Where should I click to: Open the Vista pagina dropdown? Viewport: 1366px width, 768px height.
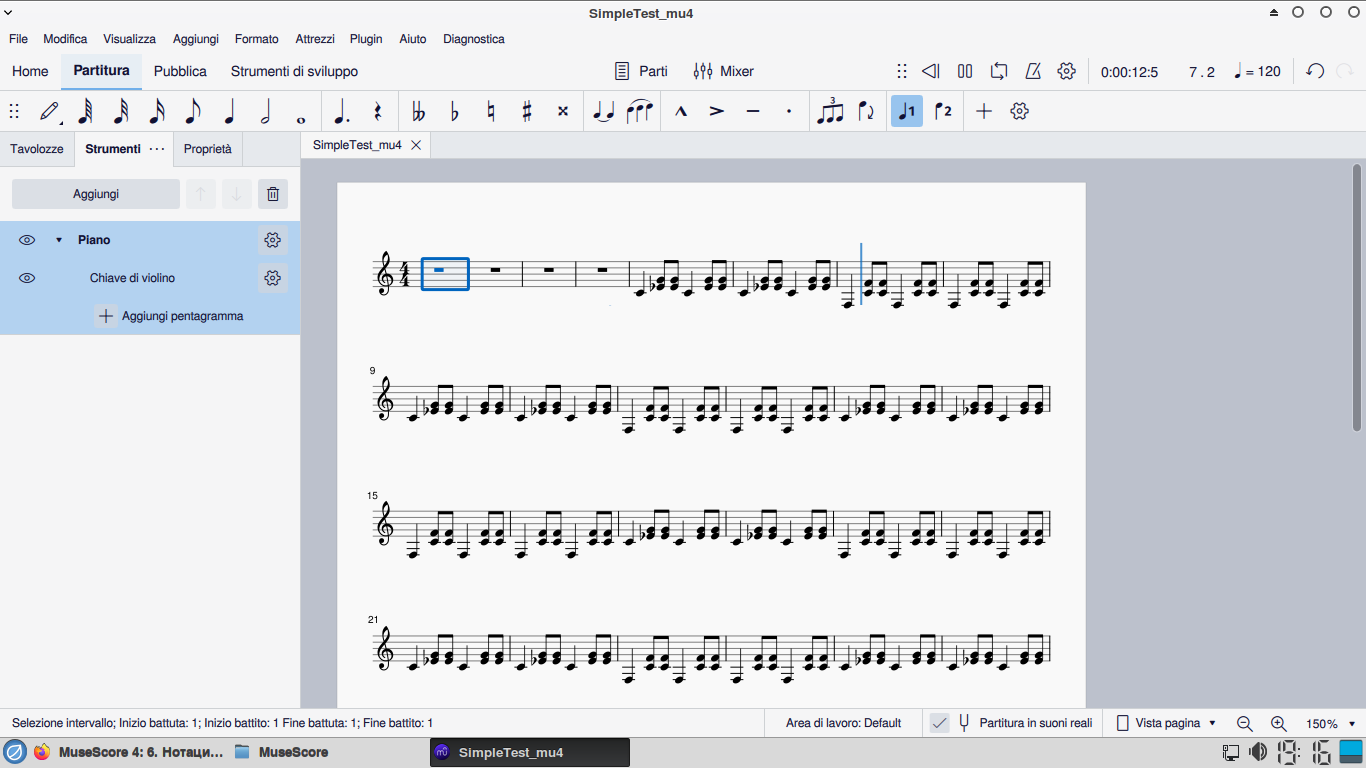click(x=1166, y=723)
